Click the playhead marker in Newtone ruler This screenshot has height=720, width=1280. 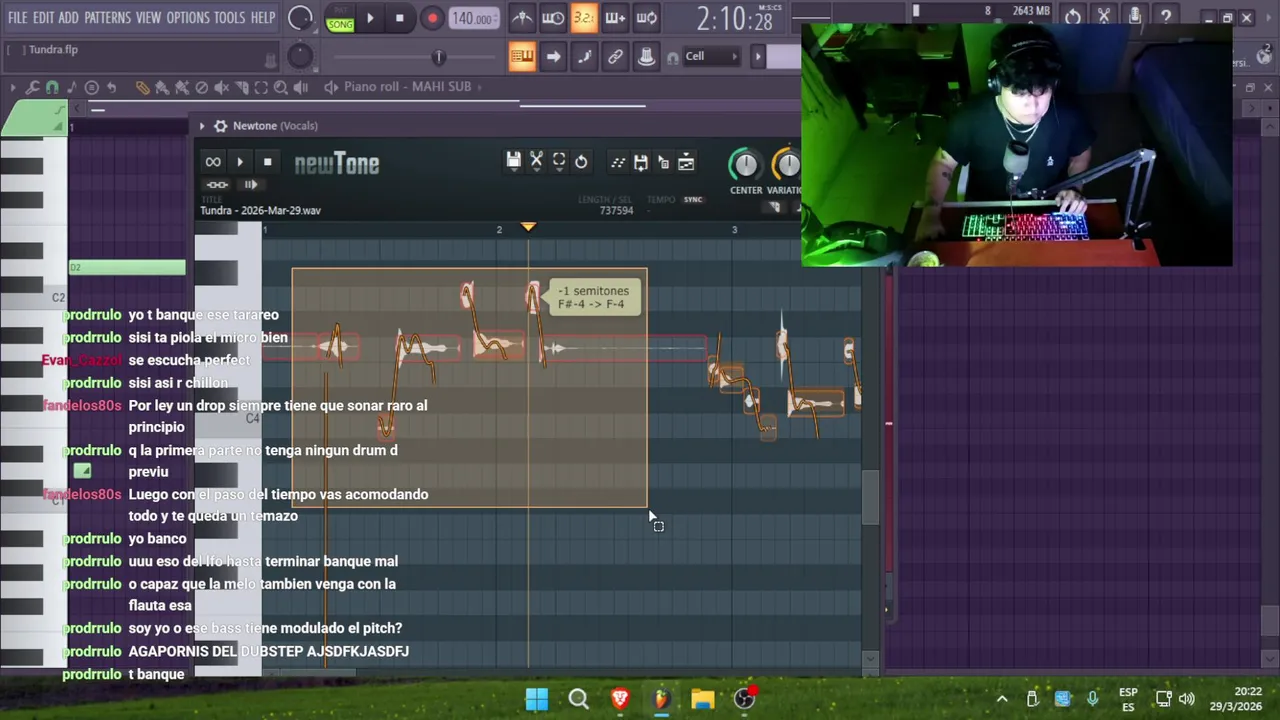(x=528, y=228)
